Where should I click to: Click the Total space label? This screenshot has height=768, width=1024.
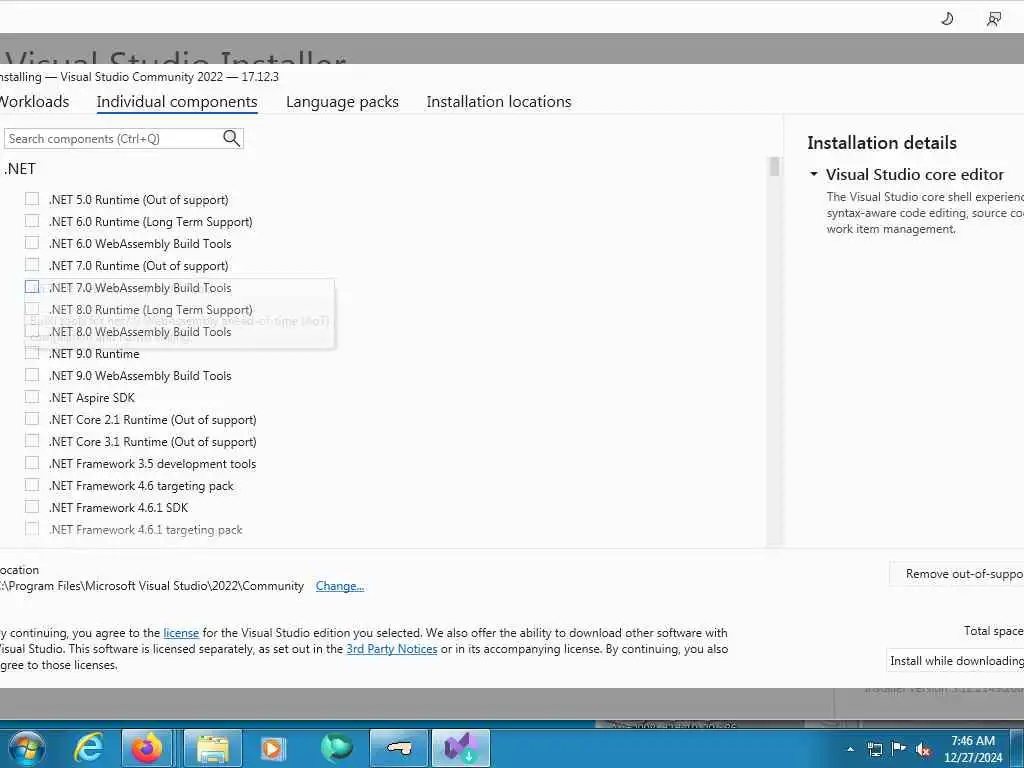click(x=993, y=631)
